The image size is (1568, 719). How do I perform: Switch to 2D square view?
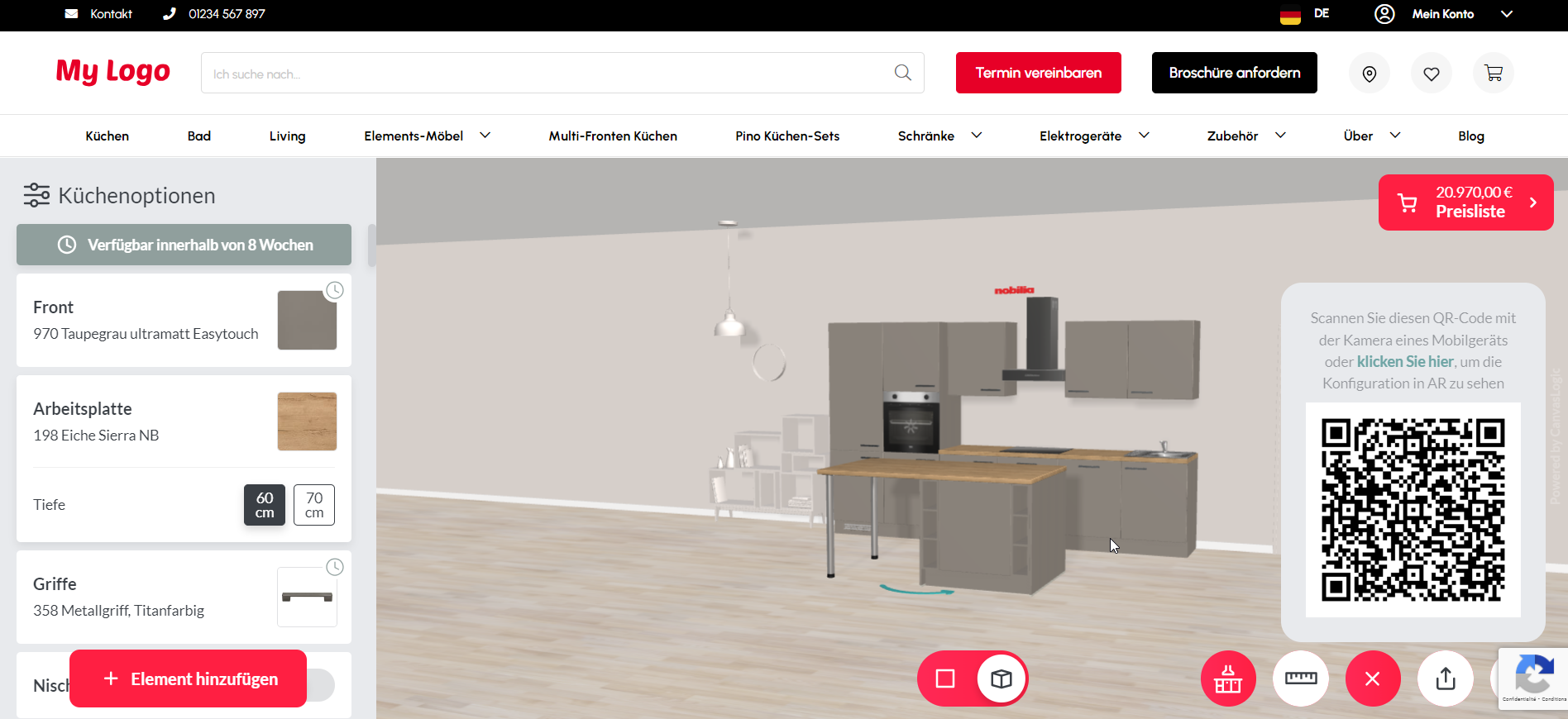(945, 679)
